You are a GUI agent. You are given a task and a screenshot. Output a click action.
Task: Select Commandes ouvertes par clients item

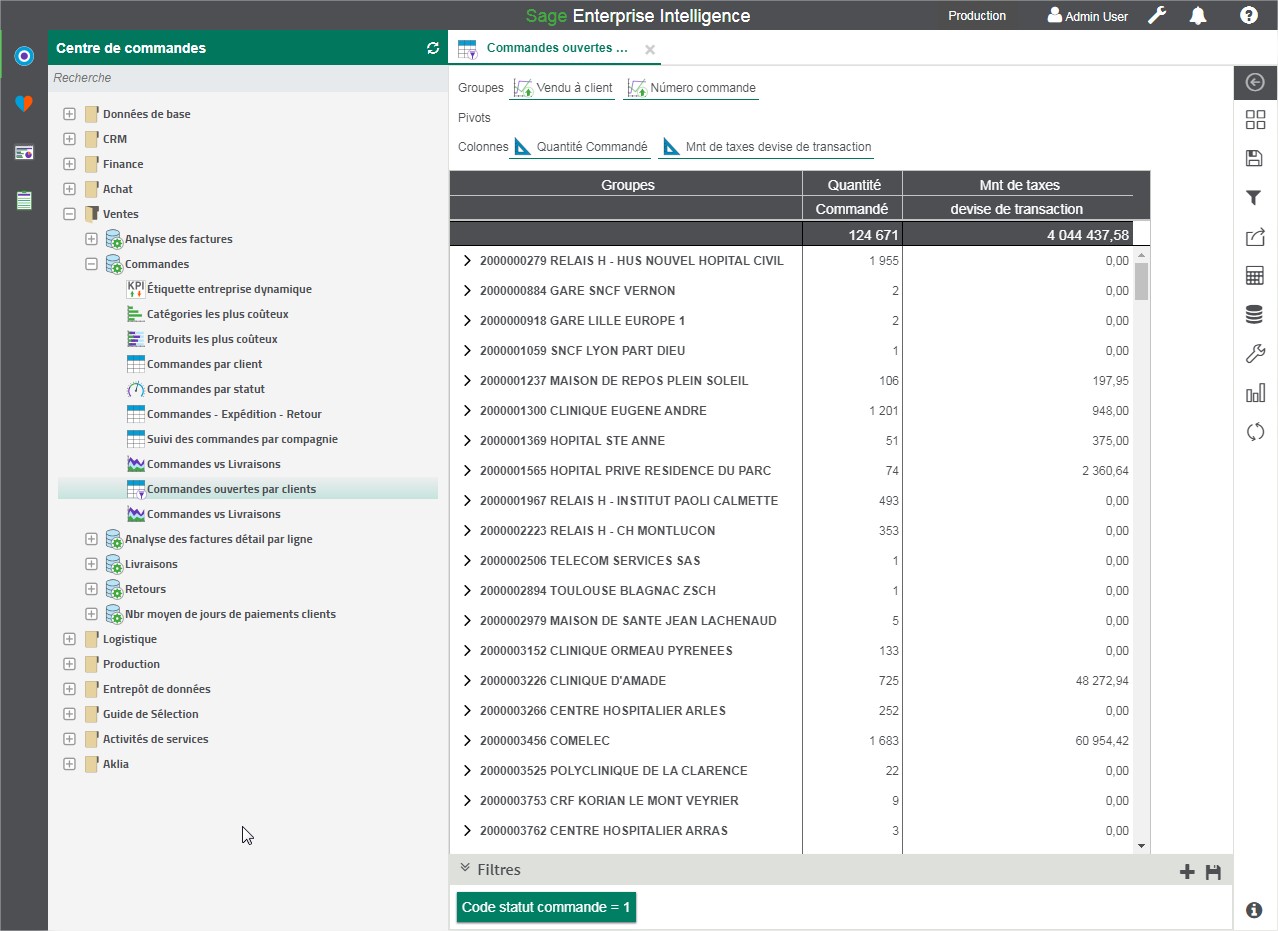tap(248, 489)
